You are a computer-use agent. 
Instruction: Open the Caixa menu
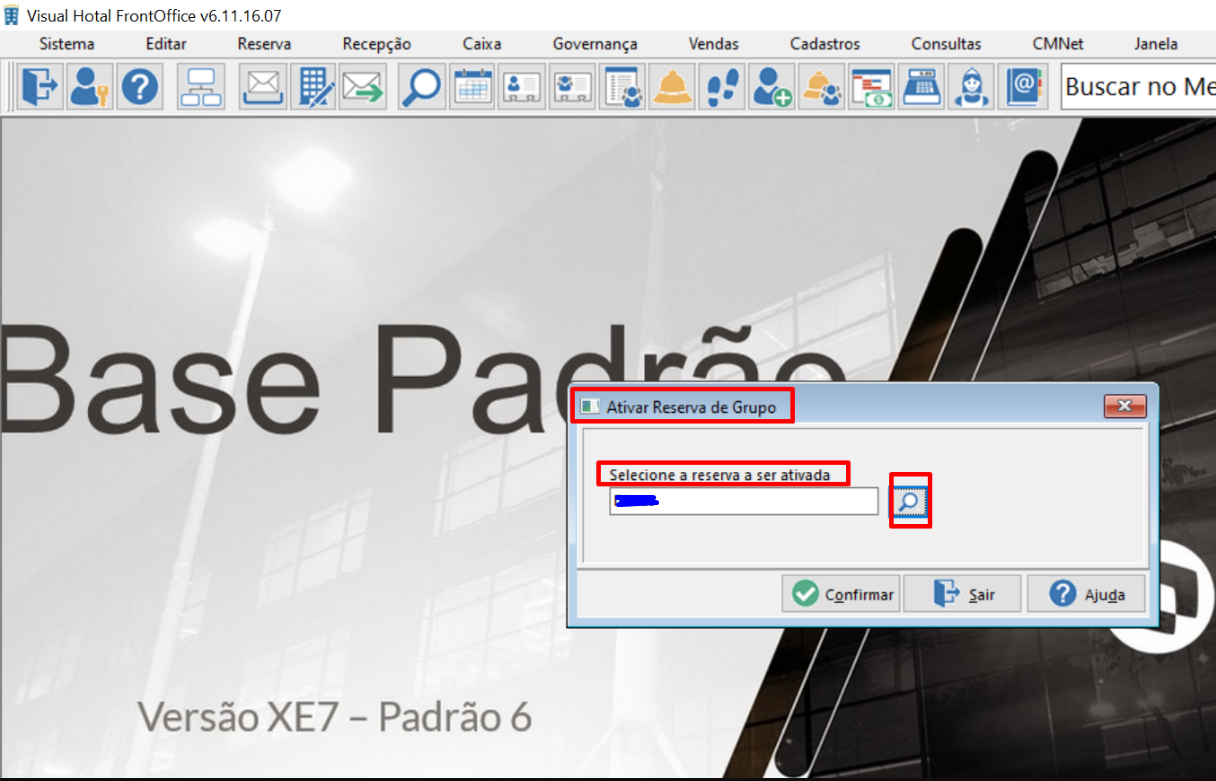tap(482, 44)
